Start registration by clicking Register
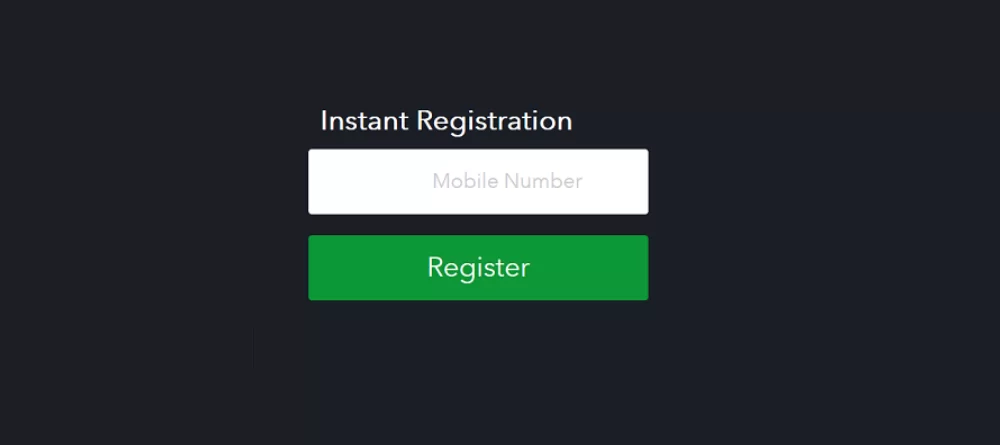The image size is (1000, 445). (x=478, y=268)
